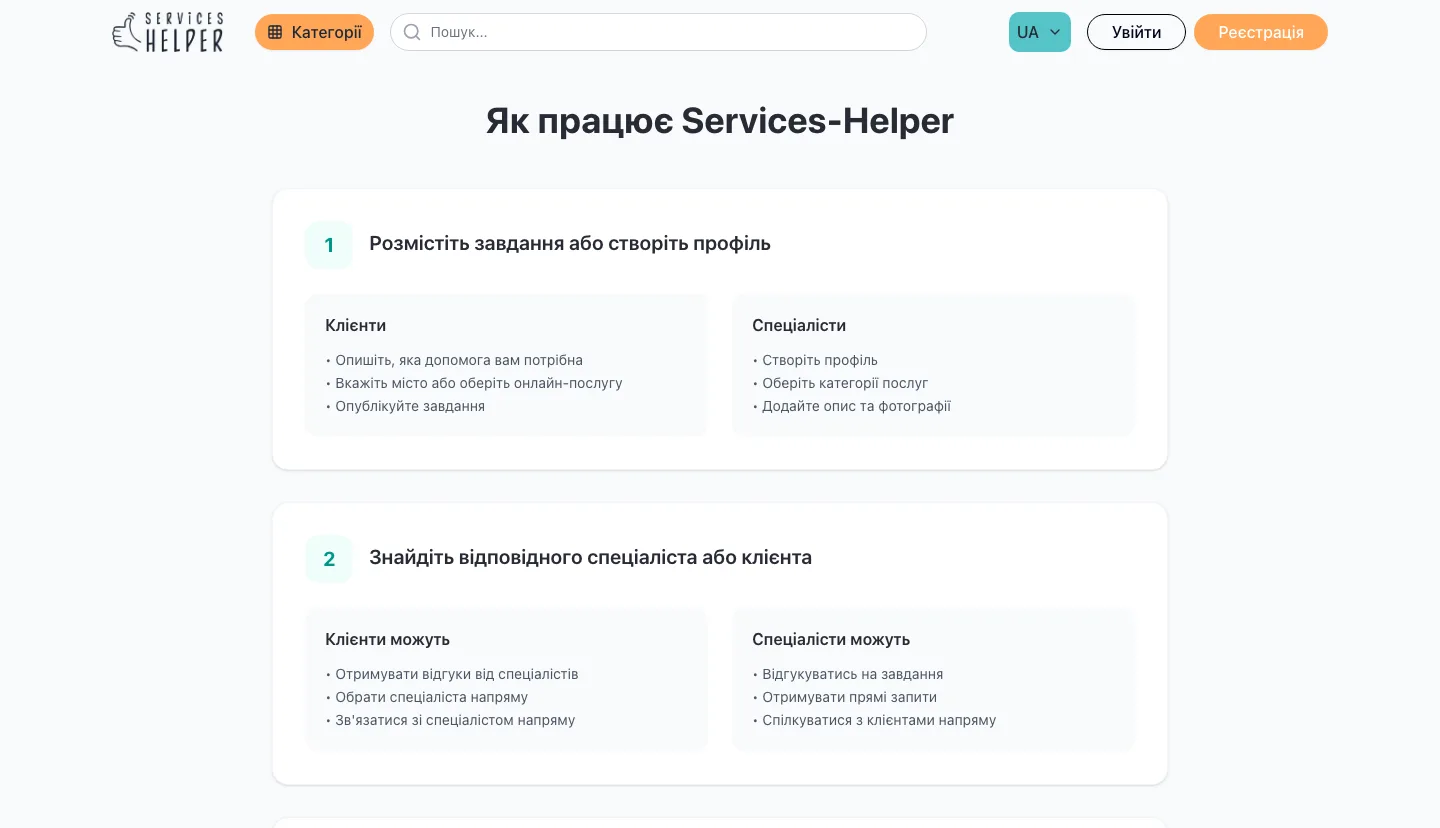The width and height of the screenshot is (1440, 828).
Task: Click the Клієнти card title
Action: coord(355,325)
